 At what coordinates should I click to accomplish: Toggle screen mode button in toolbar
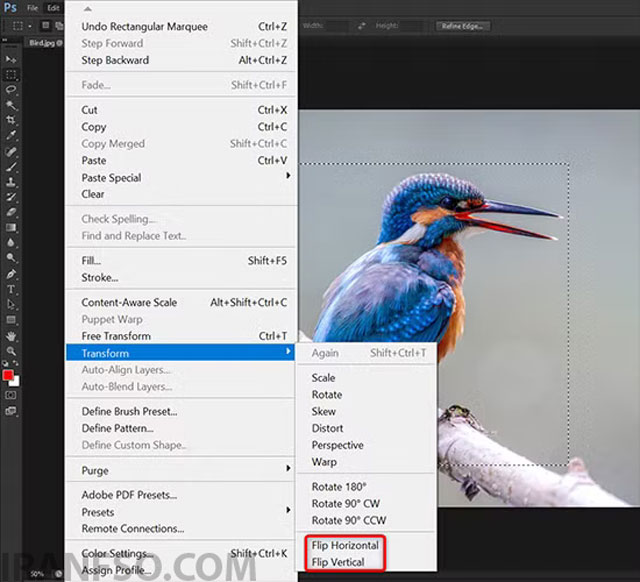[11, 411]
